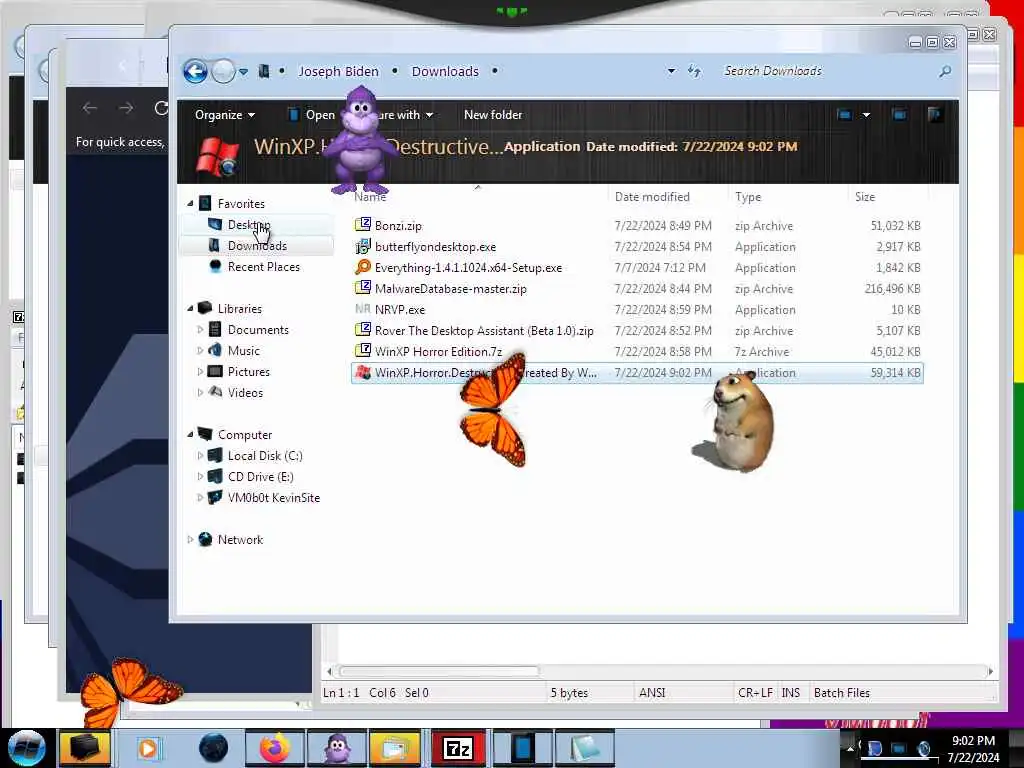Expand the Pictures library
Image resolution: width=1024 pixels, height=768 pixels.
pos(200,372)
